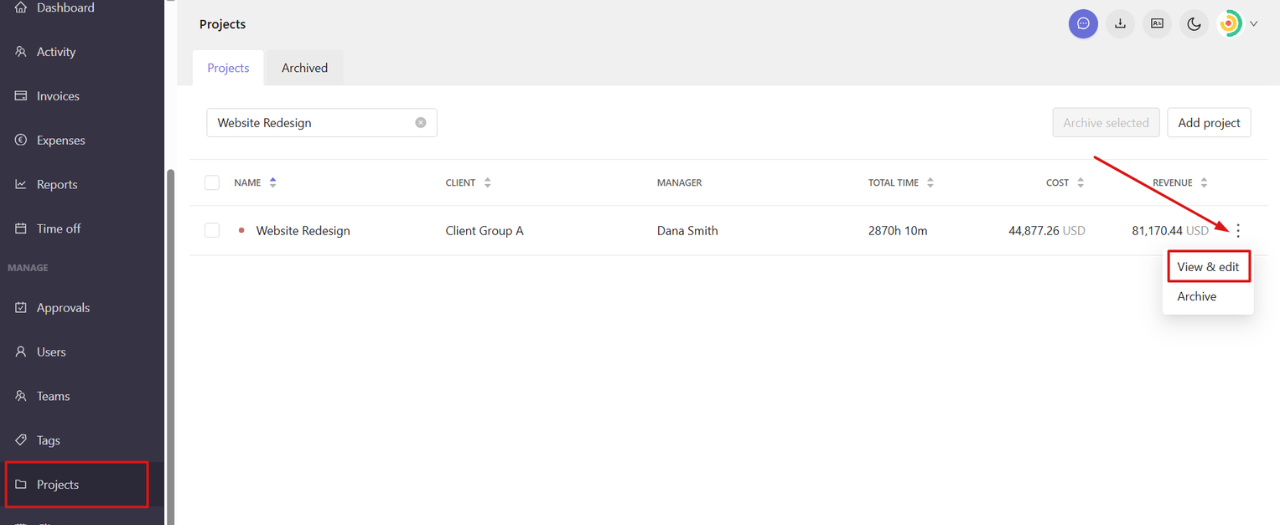Toggle dark mode moon icon
This screenshot has width=1280, height=525.
[1194, 23]
